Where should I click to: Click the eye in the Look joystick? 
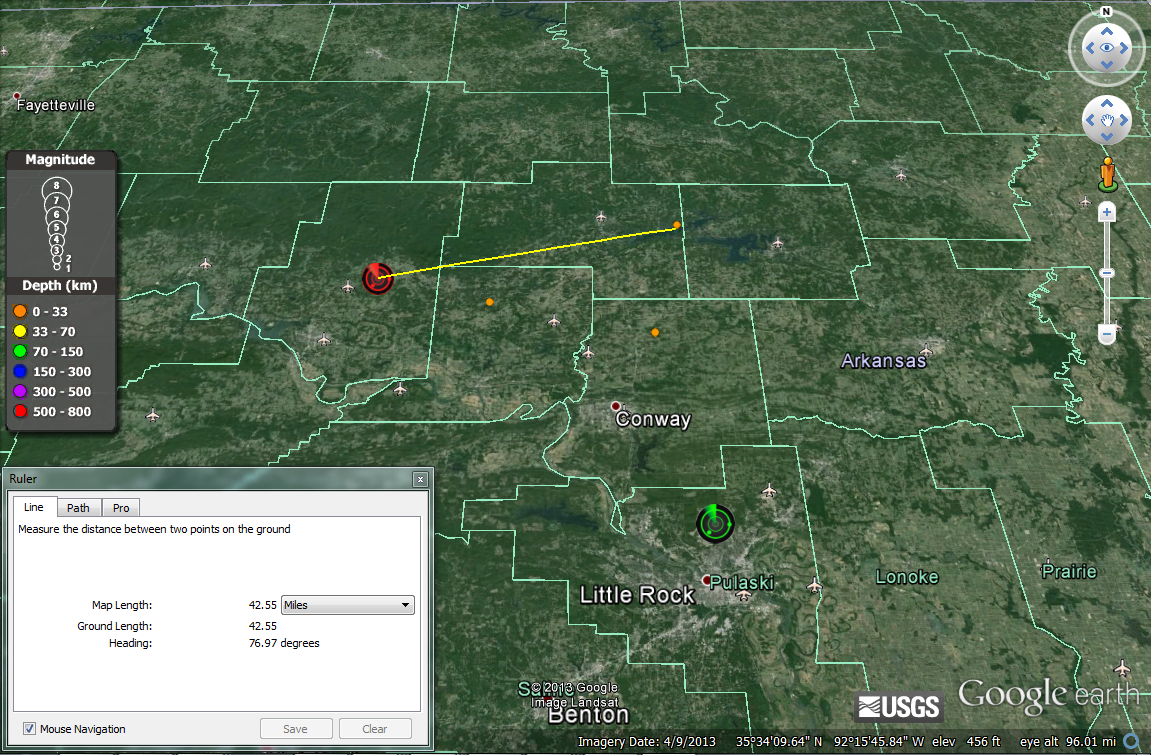1106,47
